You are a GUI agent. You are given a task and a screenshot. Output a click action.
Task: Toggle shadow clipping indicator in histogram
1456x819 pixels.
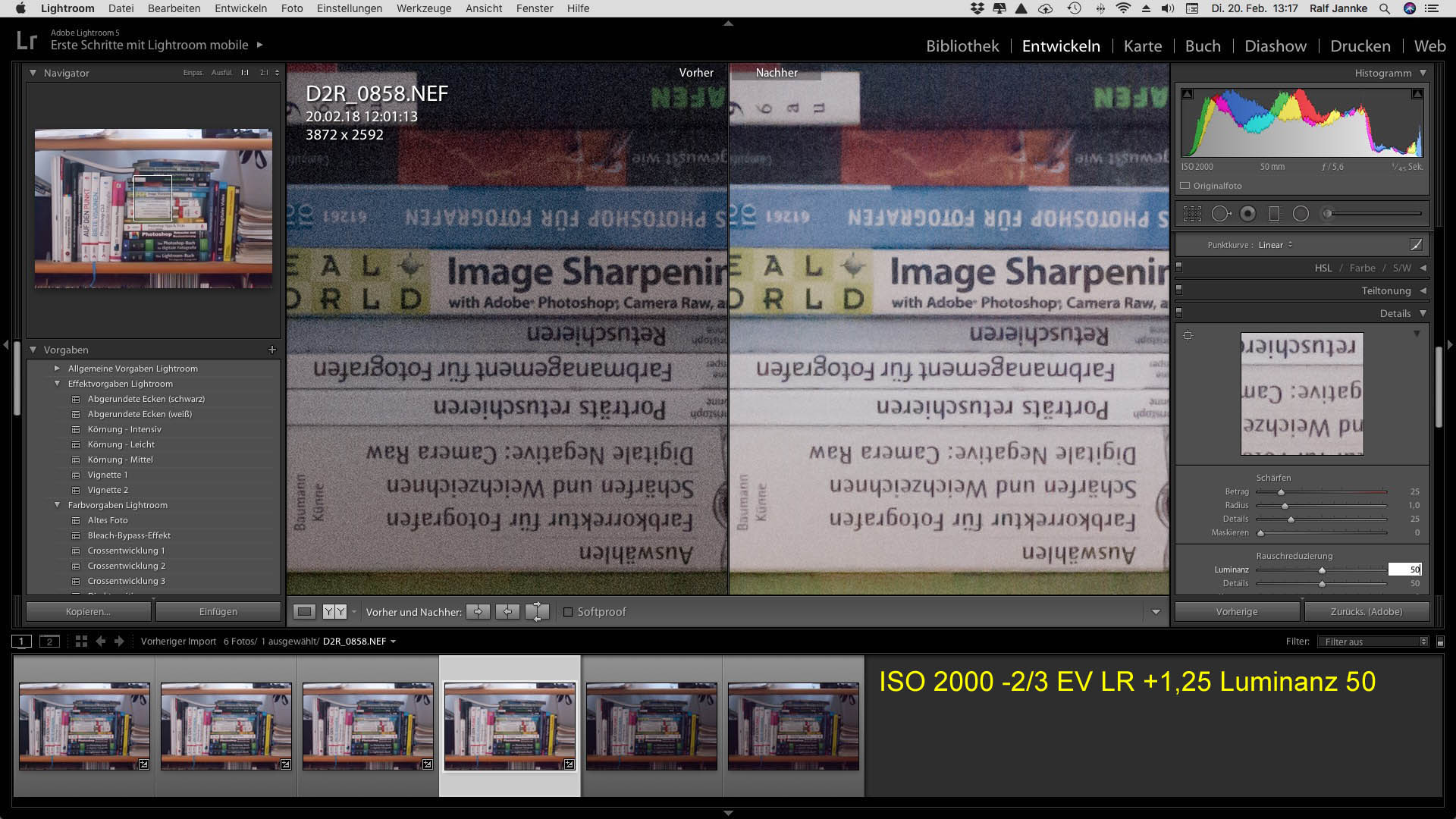point(1188,94)
